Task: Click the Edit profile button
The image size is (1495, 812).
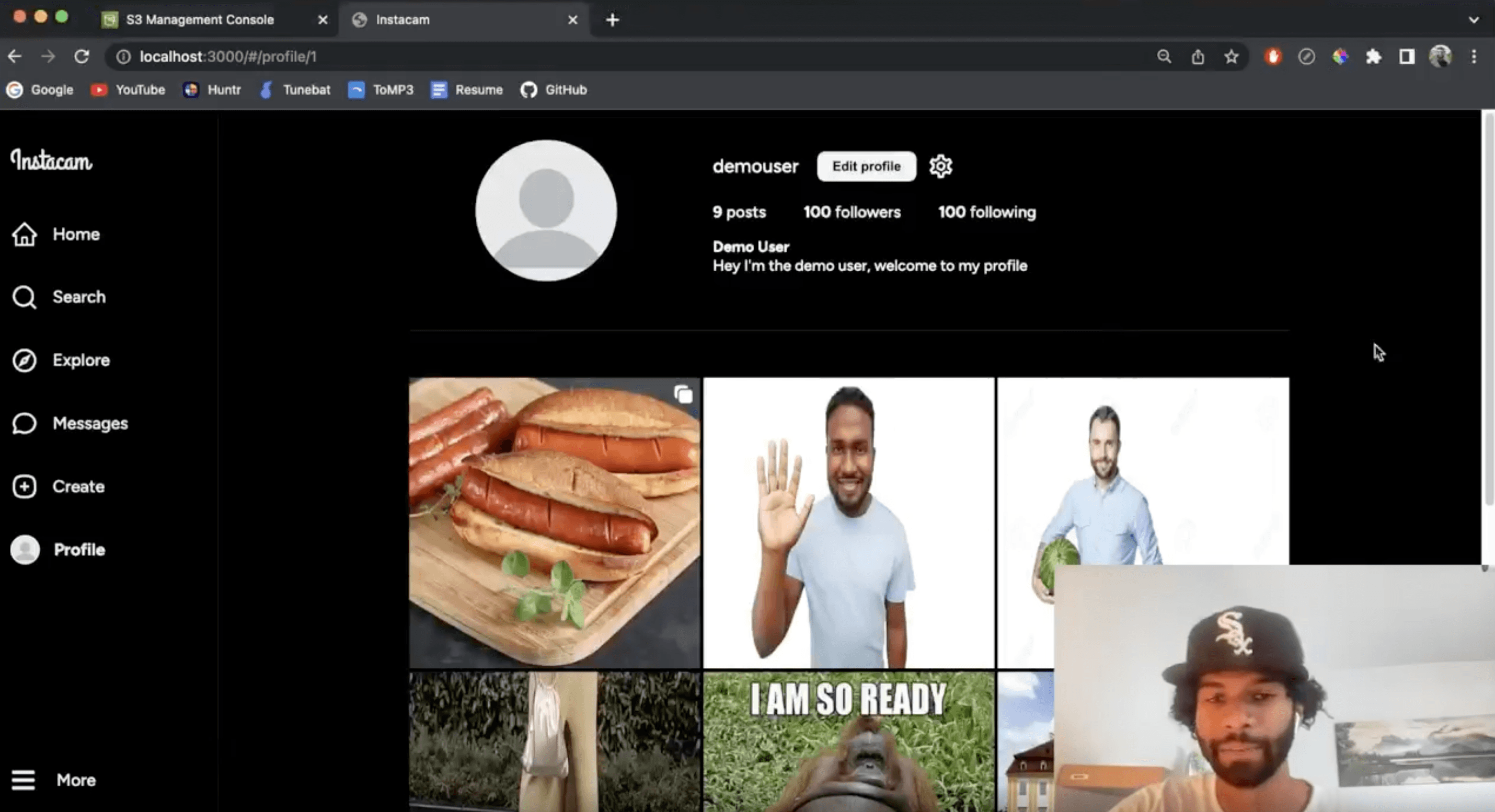Action: (867, 167)
